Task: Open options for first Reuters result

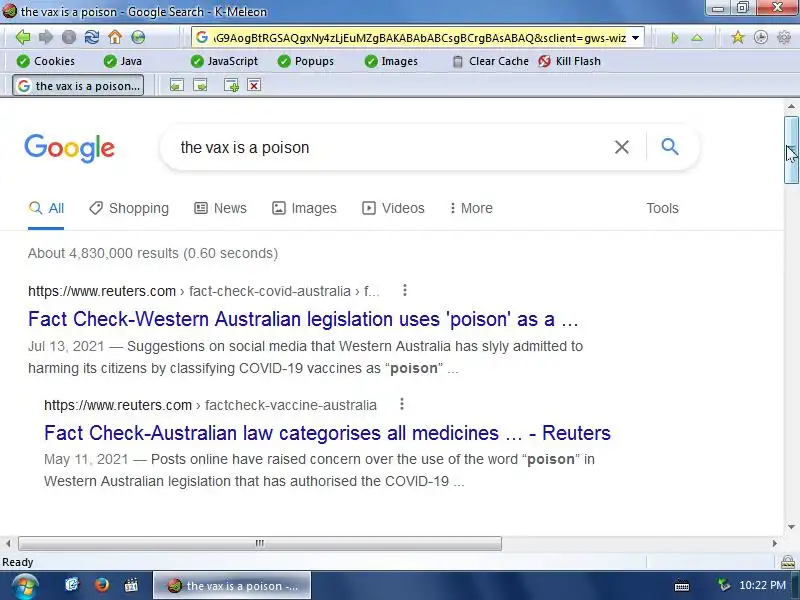Action: 405,290
